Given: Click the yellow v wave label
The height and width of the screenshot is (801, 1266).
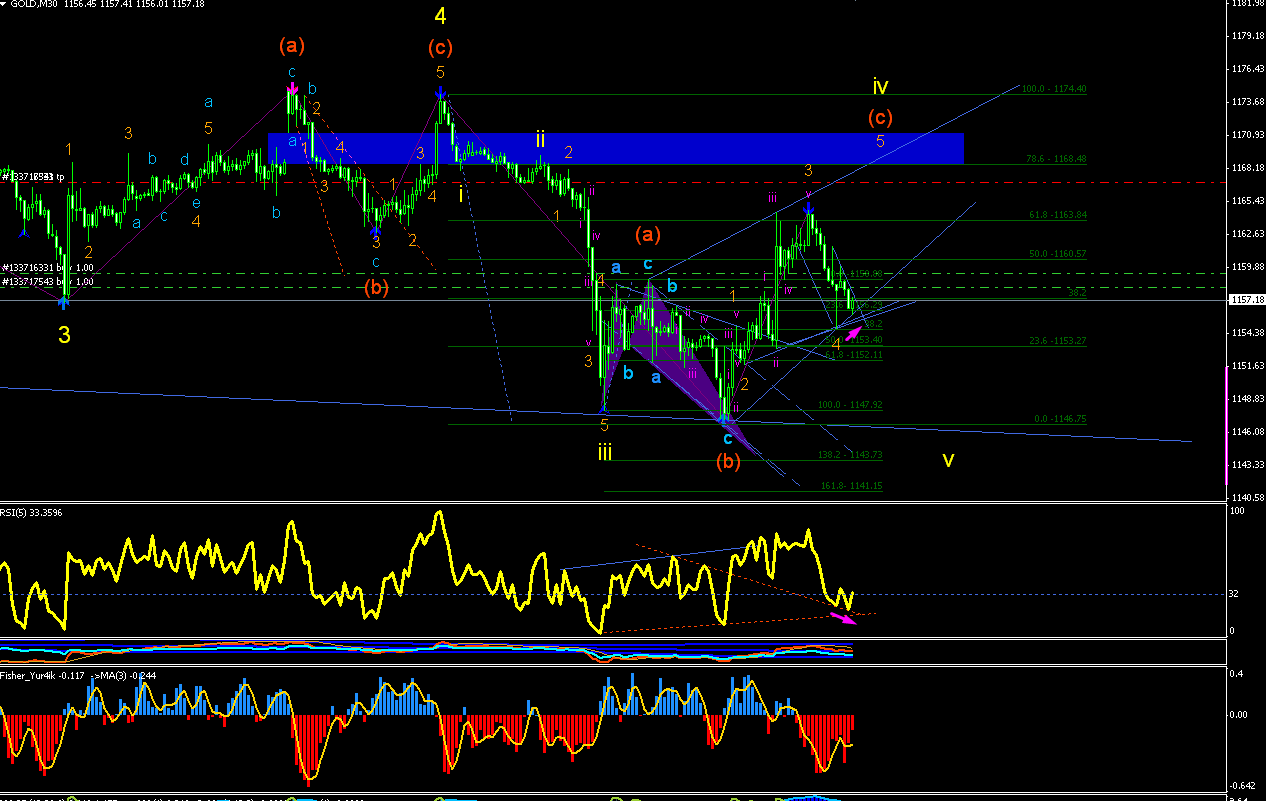Looking at the screenshot, I should [x=948, y=460].
